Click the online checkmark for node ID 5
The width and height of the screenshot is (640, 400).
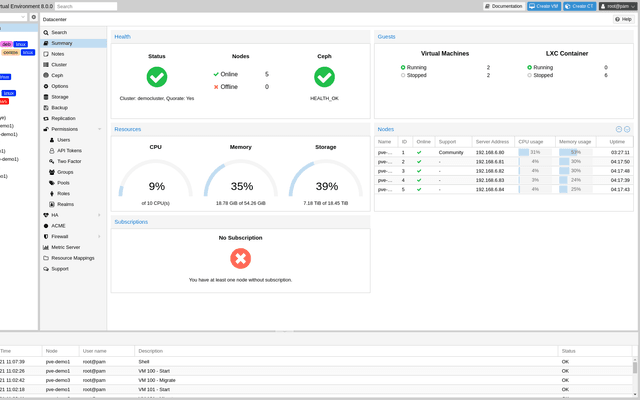point(419,189)
